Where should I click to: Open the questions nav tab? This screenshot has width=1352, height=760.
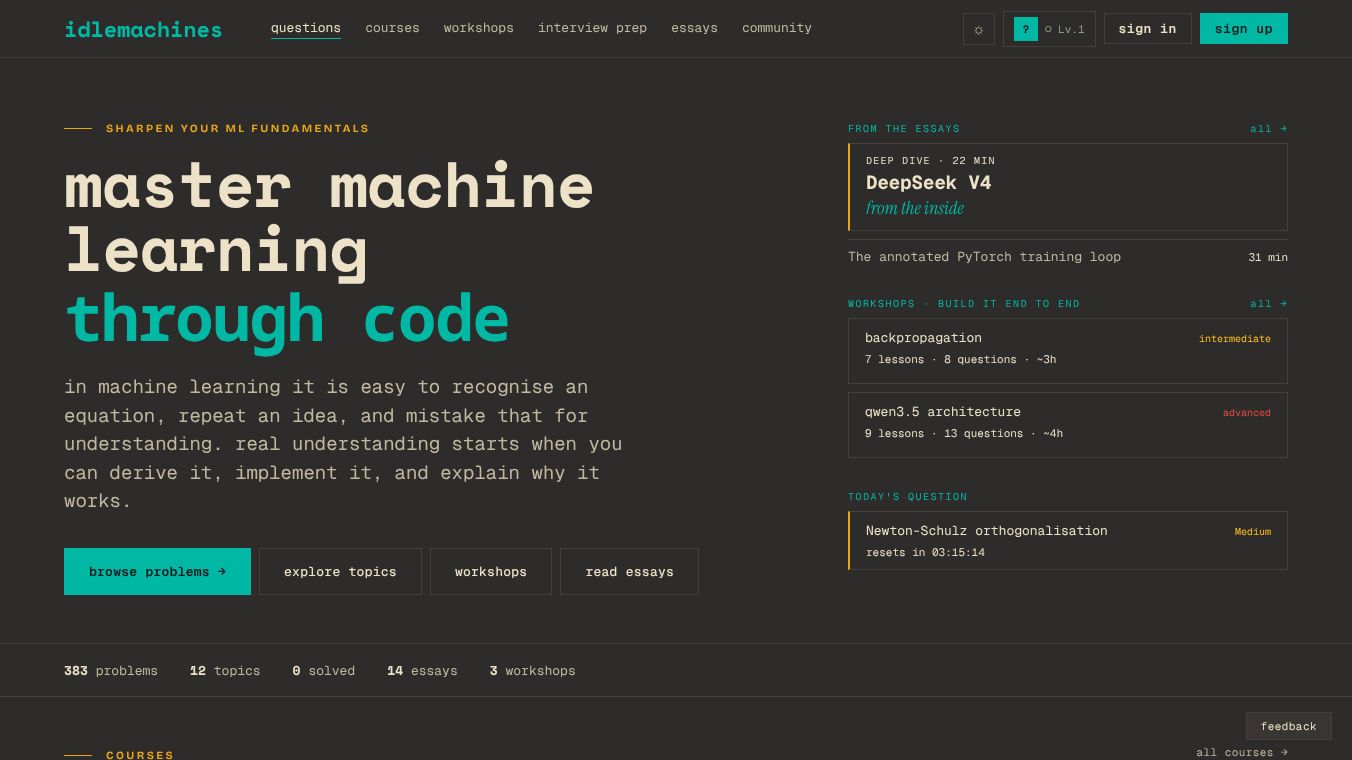(306, 28)
